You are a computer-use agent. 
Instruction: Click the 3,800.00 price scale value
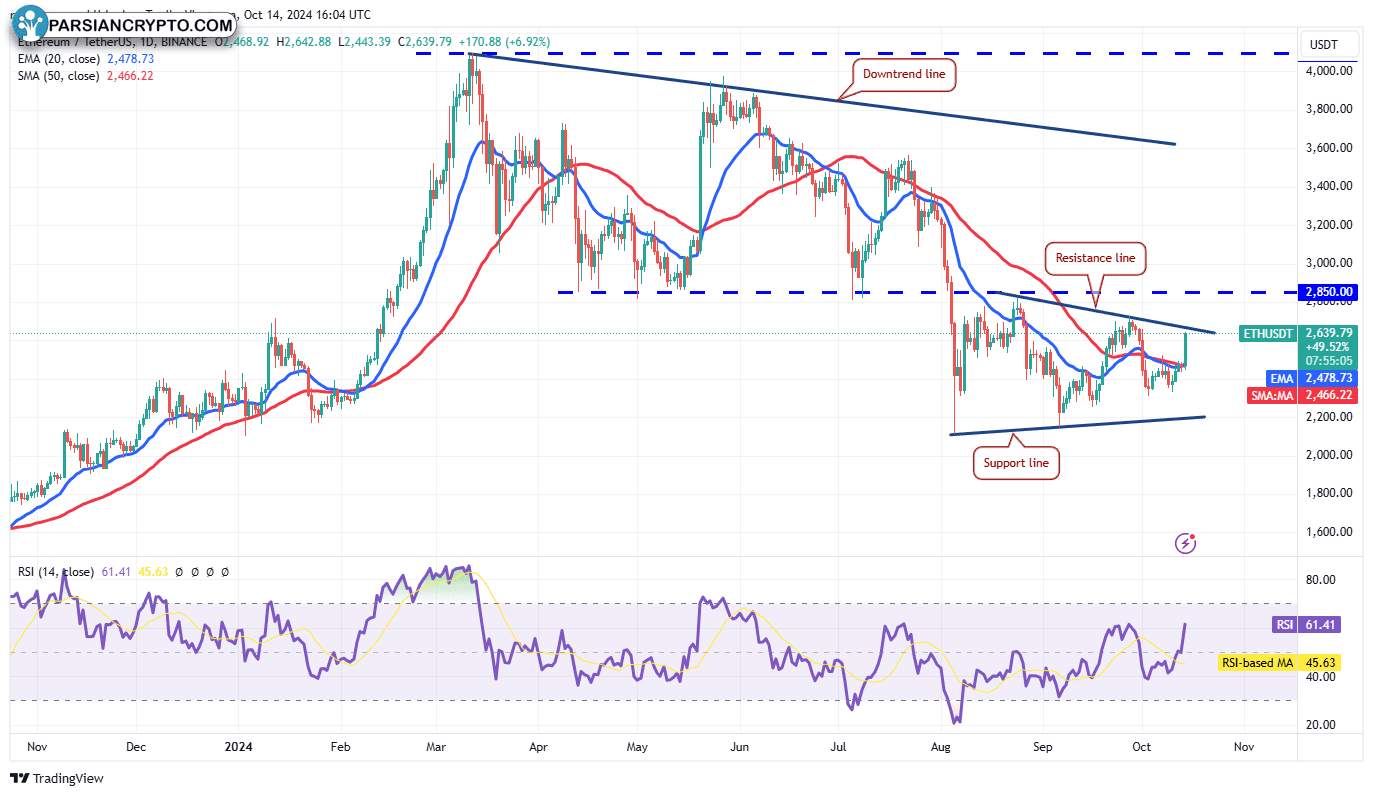(x=1328, y=109)
